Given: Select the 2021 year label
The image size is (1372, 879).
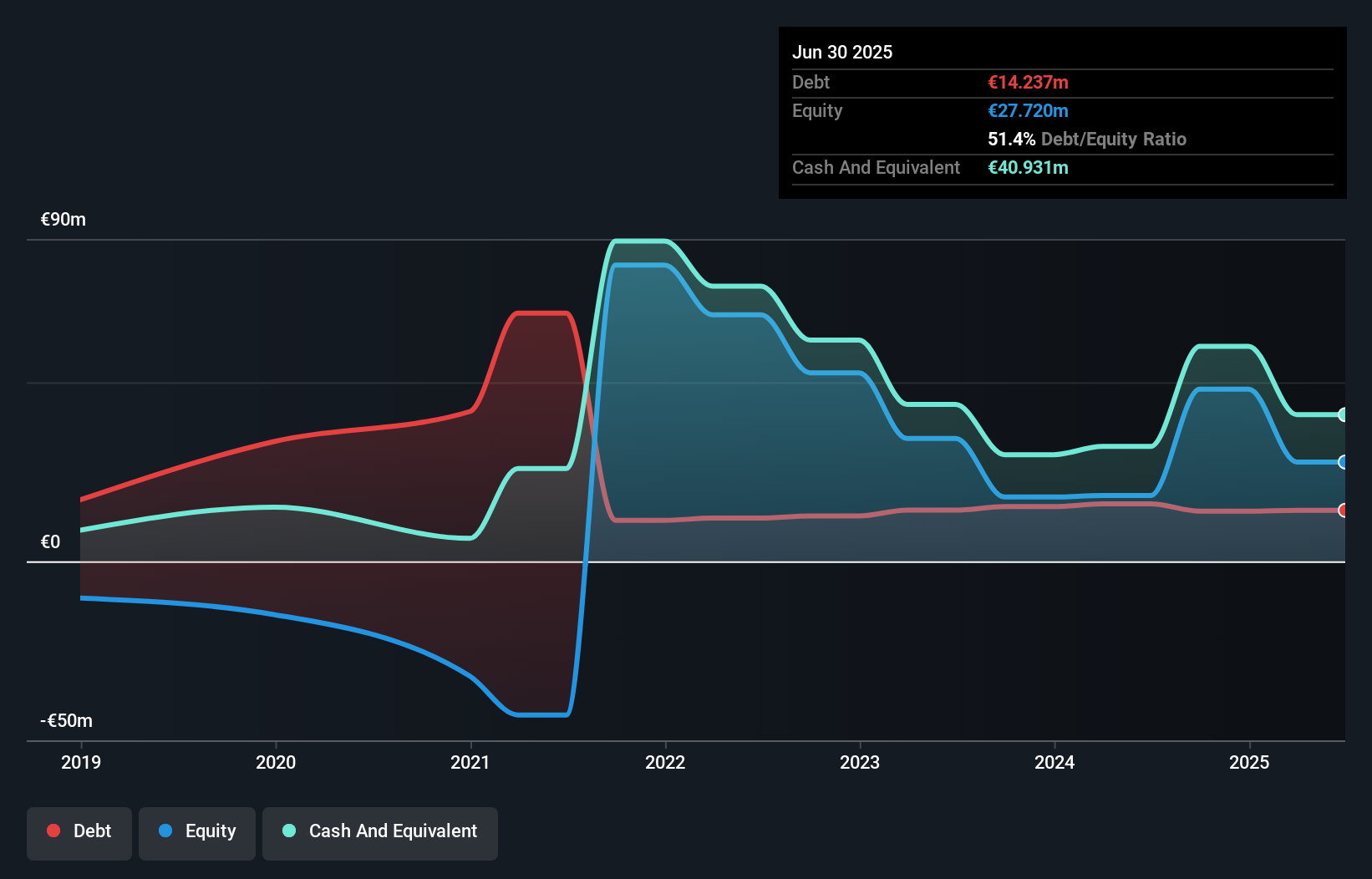Looking at the screenshot, I should pos(470,762).
